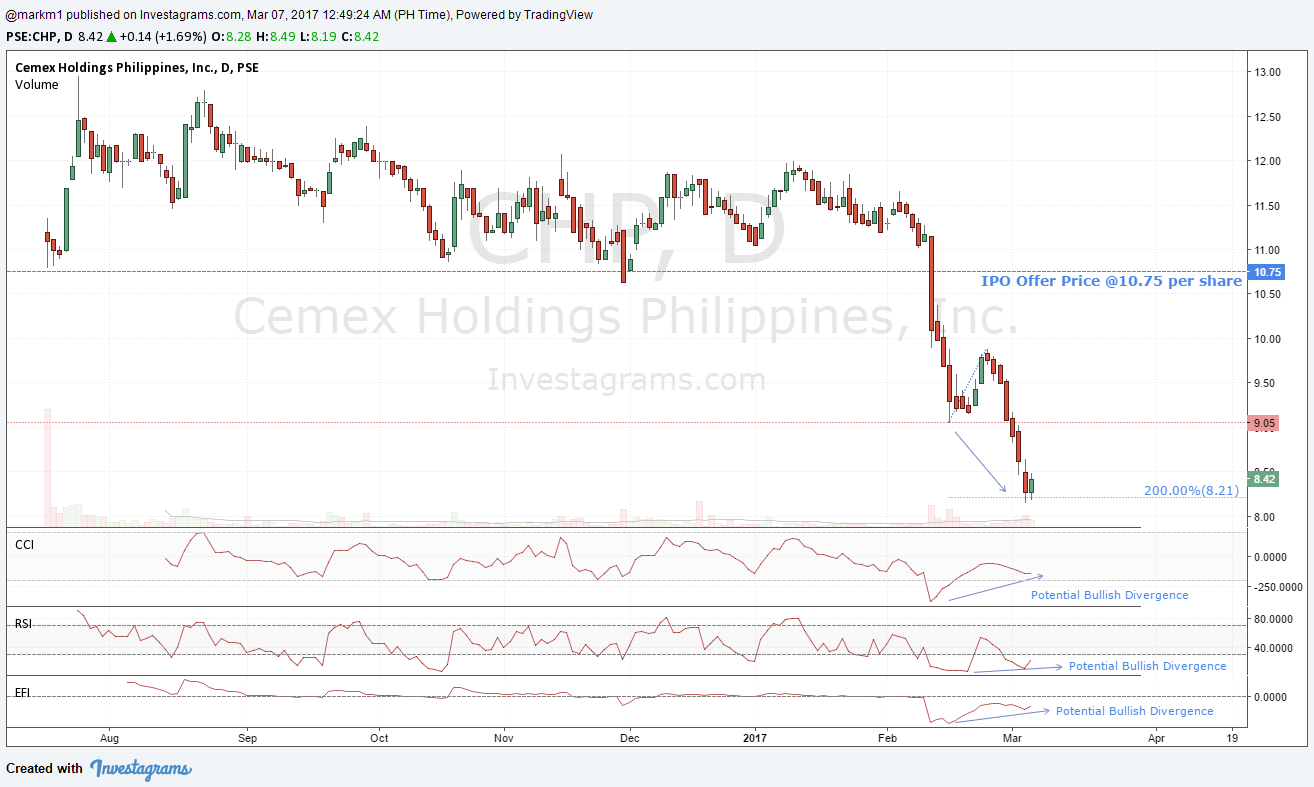Click the 10.75 price line tag

[1267, 272]
